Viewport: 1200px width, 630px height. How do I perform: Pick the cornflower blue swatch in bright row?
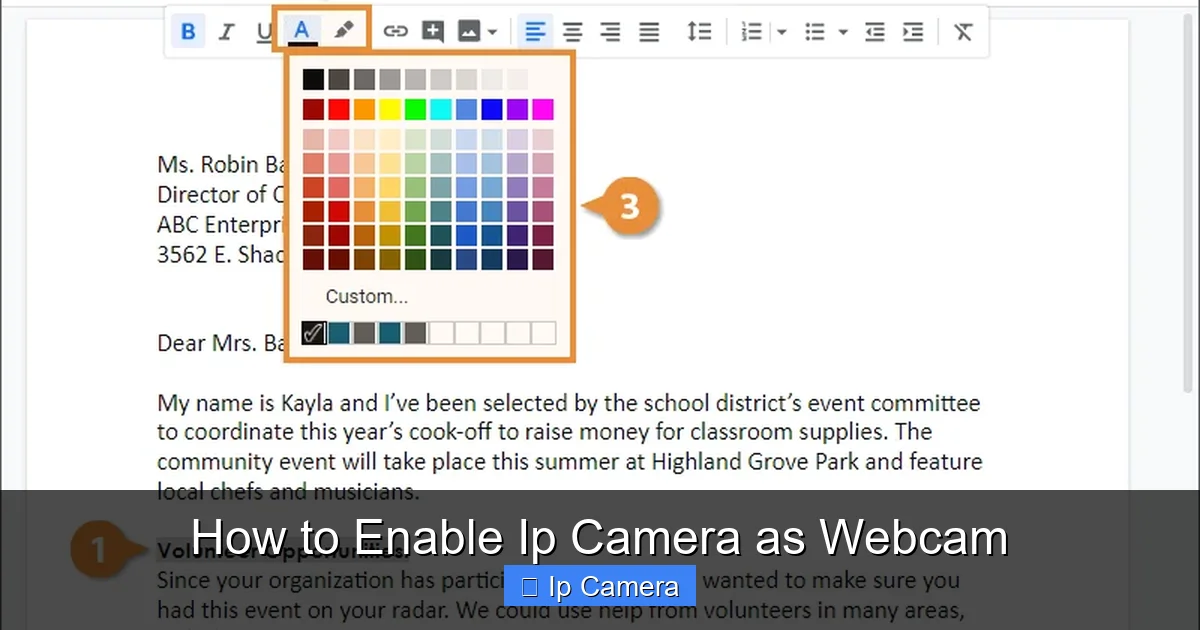click(x=466, y=109)
